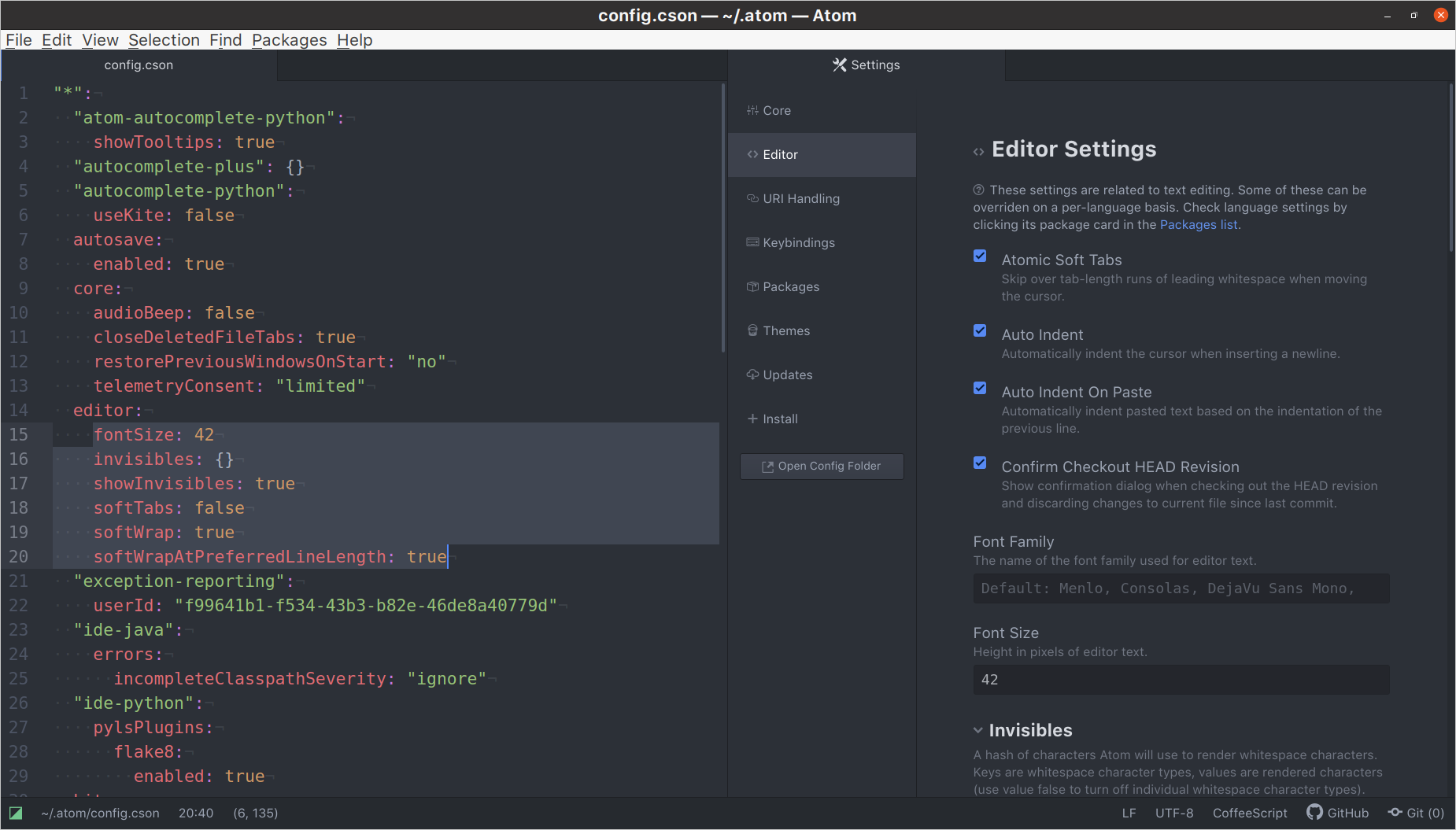The width and height of the screenshot is (1456, 830).
Task: Click the LF line ending selector
Action: 1129,813
